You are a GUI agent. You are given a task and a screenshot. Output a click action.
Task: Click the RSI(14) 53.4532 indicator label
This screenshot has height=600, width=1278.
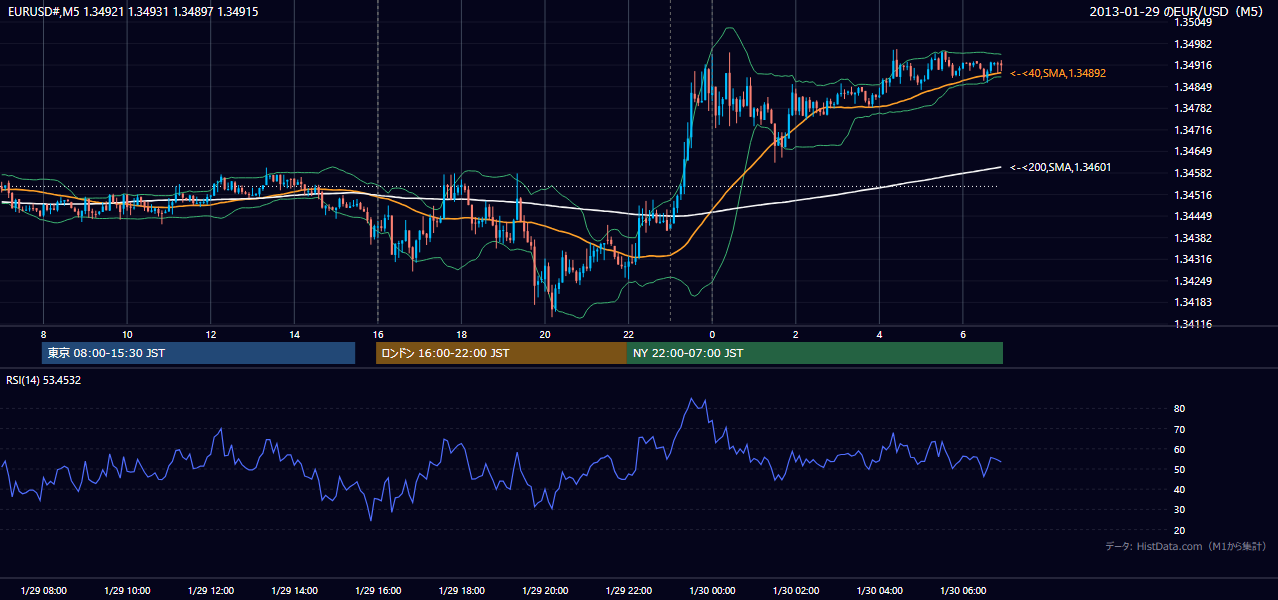(x=43, y=380)
